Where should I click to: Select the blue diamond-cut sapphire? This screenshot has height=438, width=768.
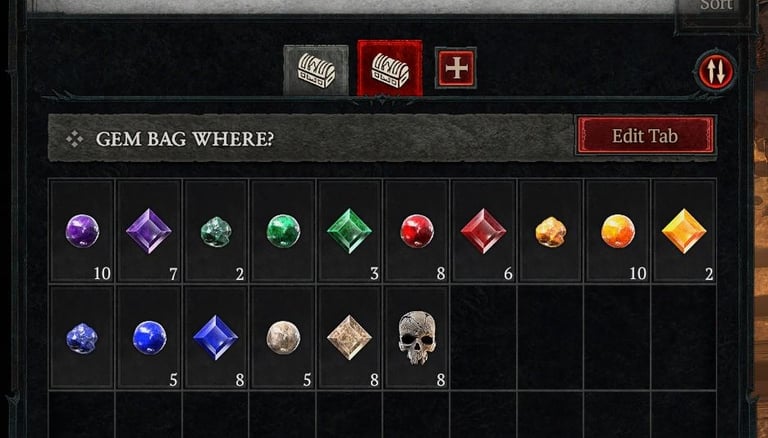pos(216,338)
